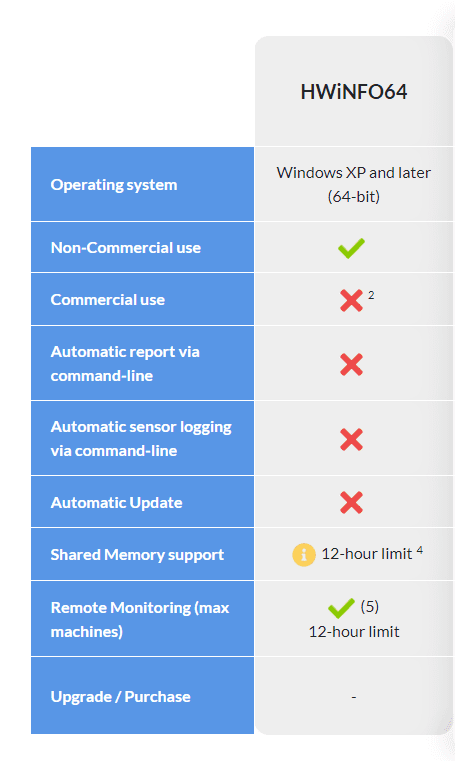
Task: Click Automatic sensor logging via command-line label
Action: [141, 439]
